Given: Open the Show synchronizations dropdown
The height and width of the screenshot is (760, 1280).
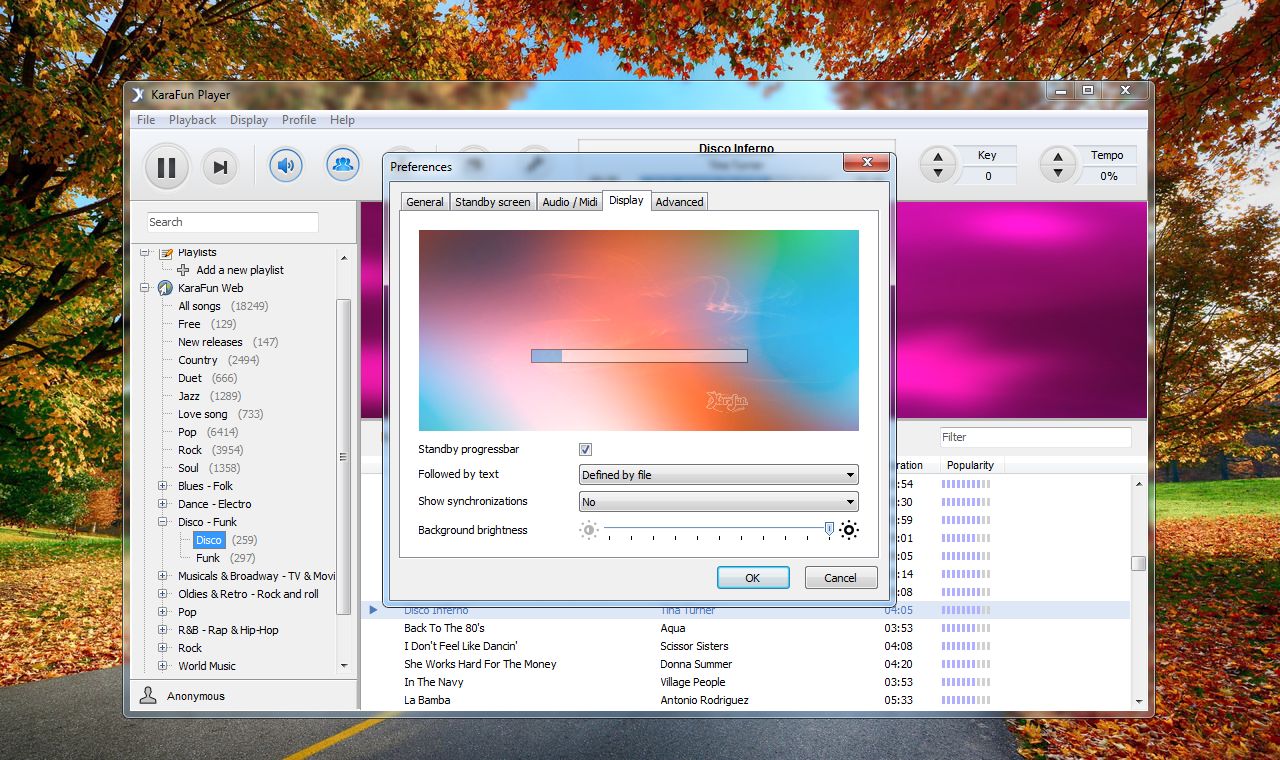Looking at the screenshot, I should (719, 501).
